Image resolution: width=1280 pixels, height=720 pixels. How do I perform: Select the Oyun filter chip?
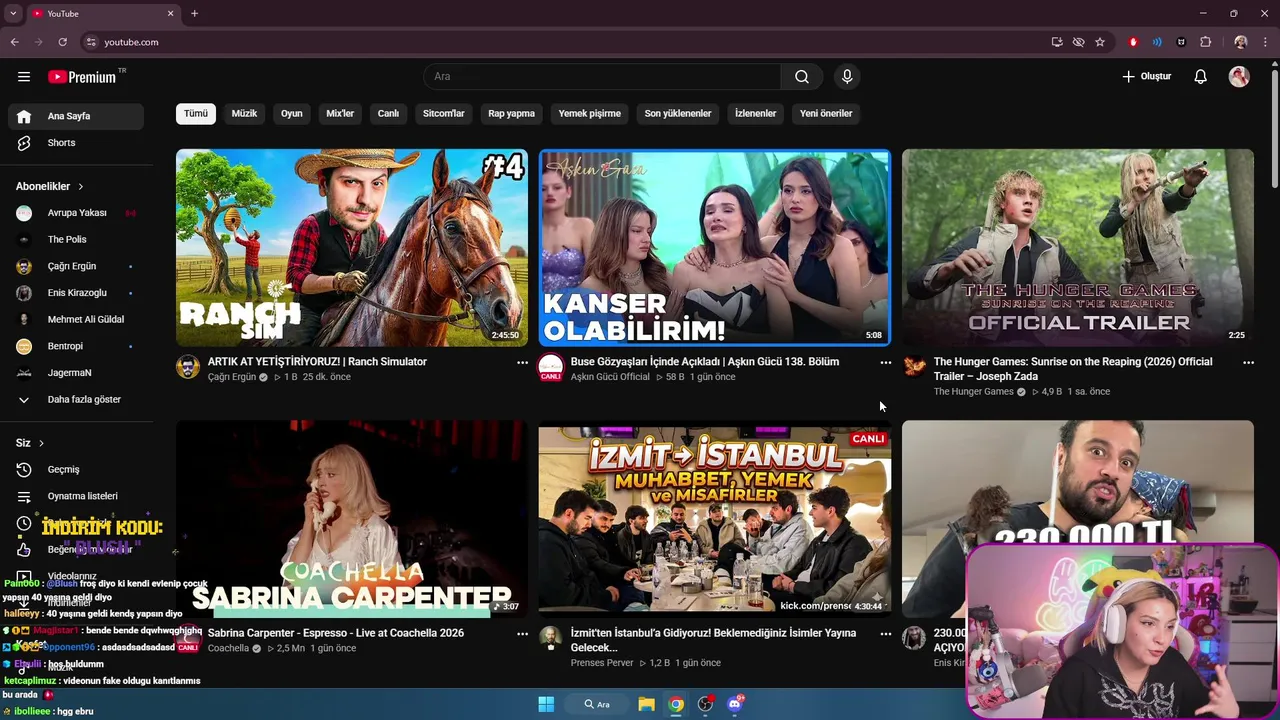click(292, 114)
